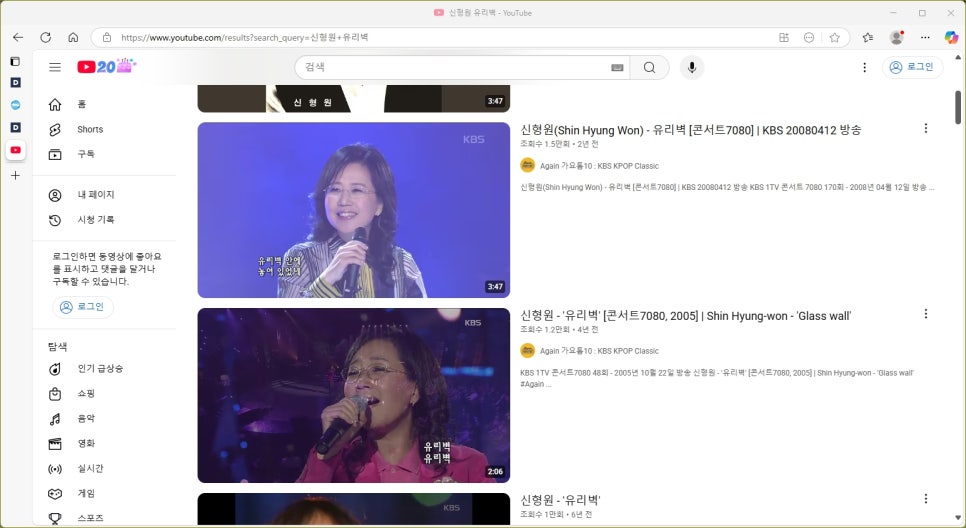Click the magnifier search button
Viewport: 966px width, 528px height.
click(649, 67)
